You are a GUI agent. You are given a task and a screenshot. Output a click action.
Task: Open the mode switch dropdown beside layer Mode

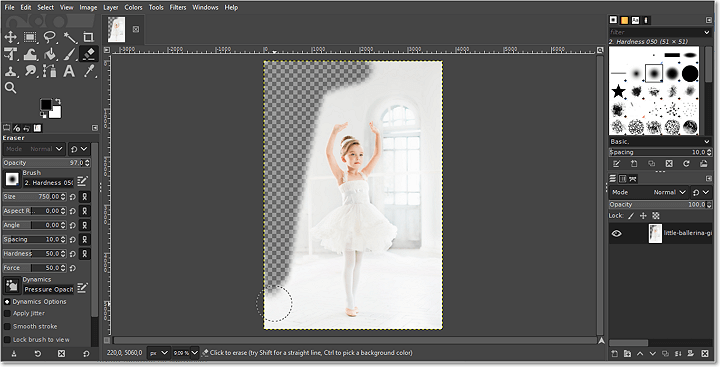click(x=701, y=192)
